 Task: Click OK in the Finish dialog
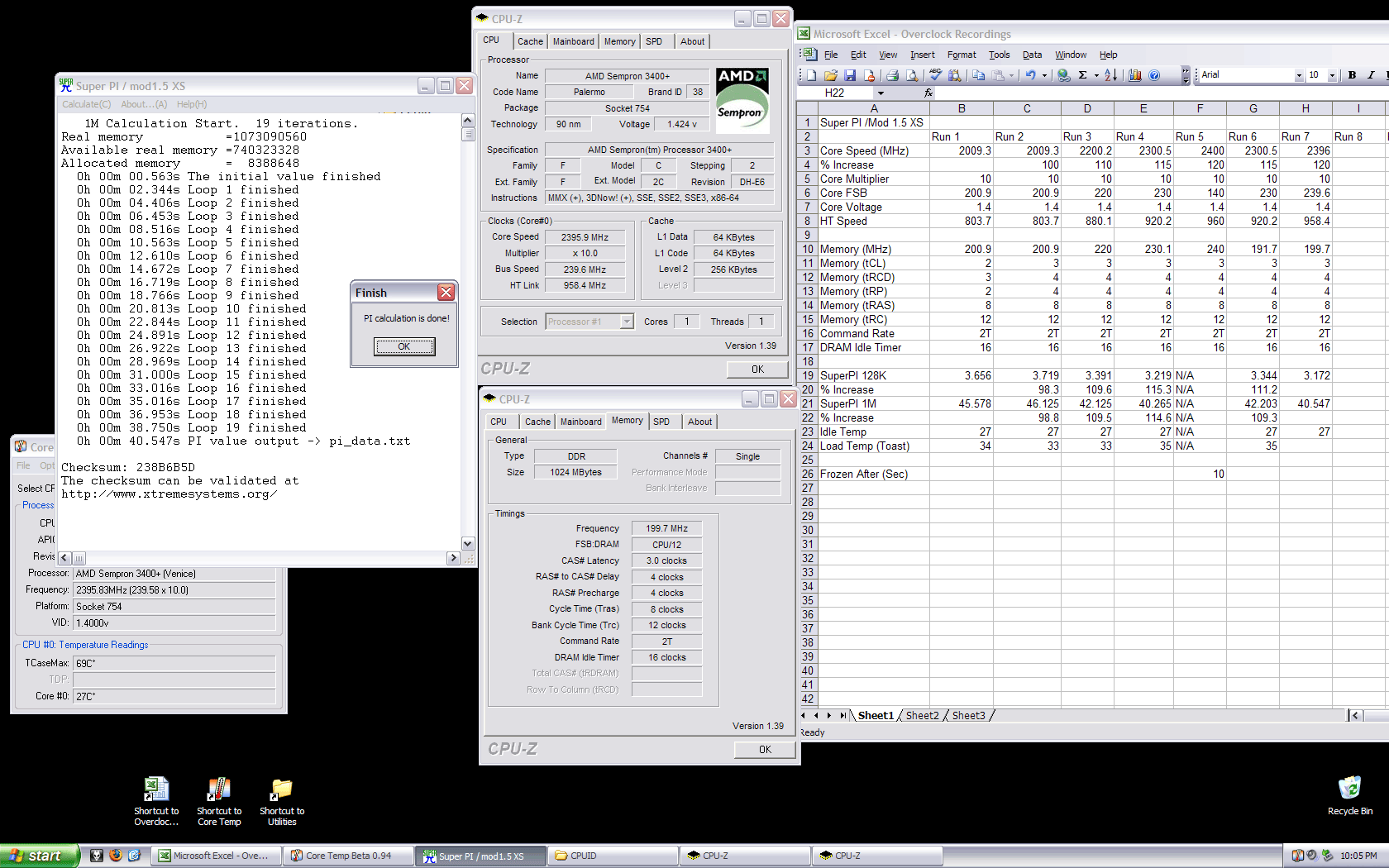(404, 346)
